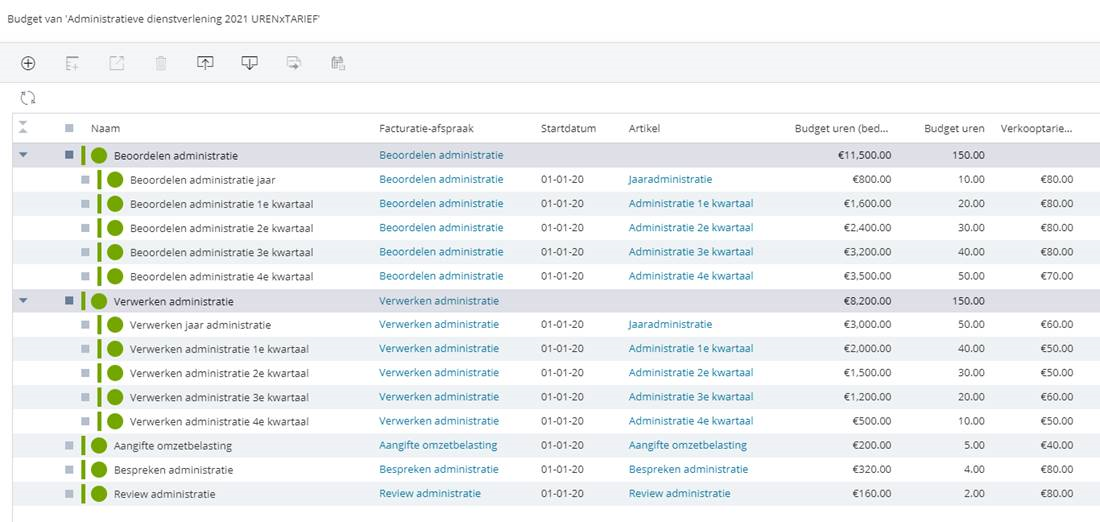Open Bespreken administratie article link
The width and height of the screenshot is (1100, 522).
[x=688, y=469]
